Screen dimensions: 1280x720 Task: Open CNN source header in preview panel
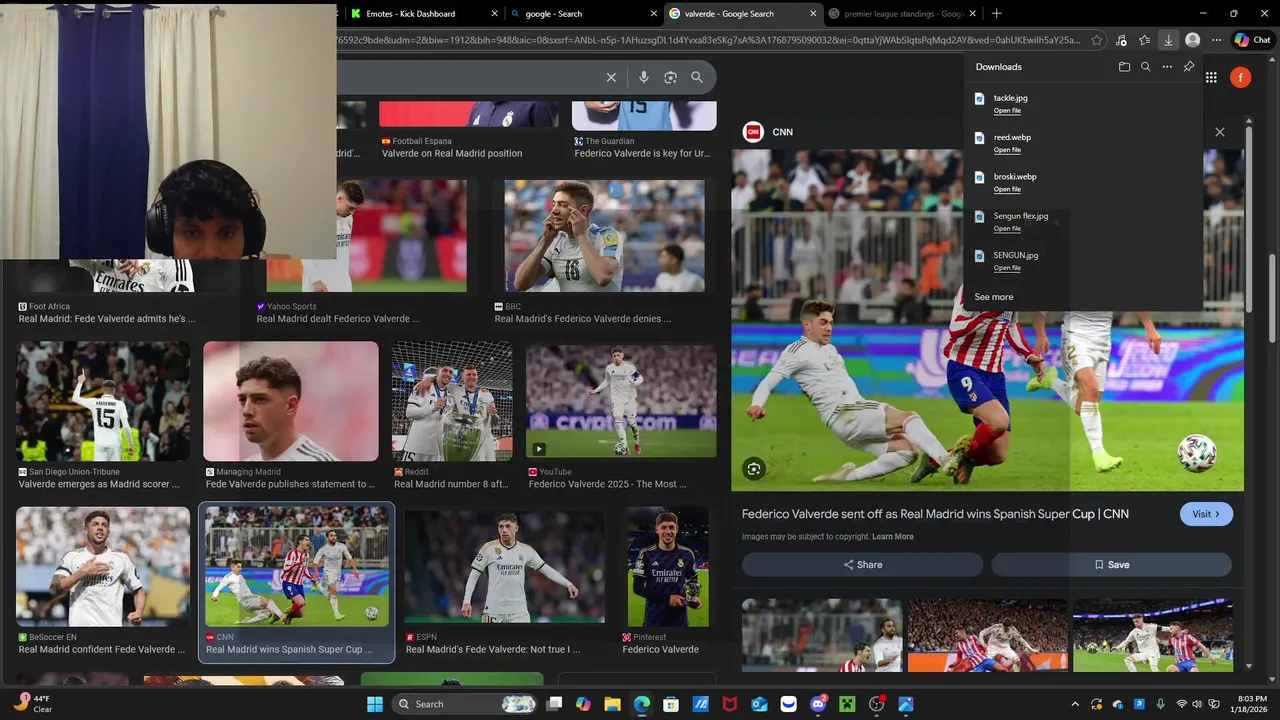point(768,132)
